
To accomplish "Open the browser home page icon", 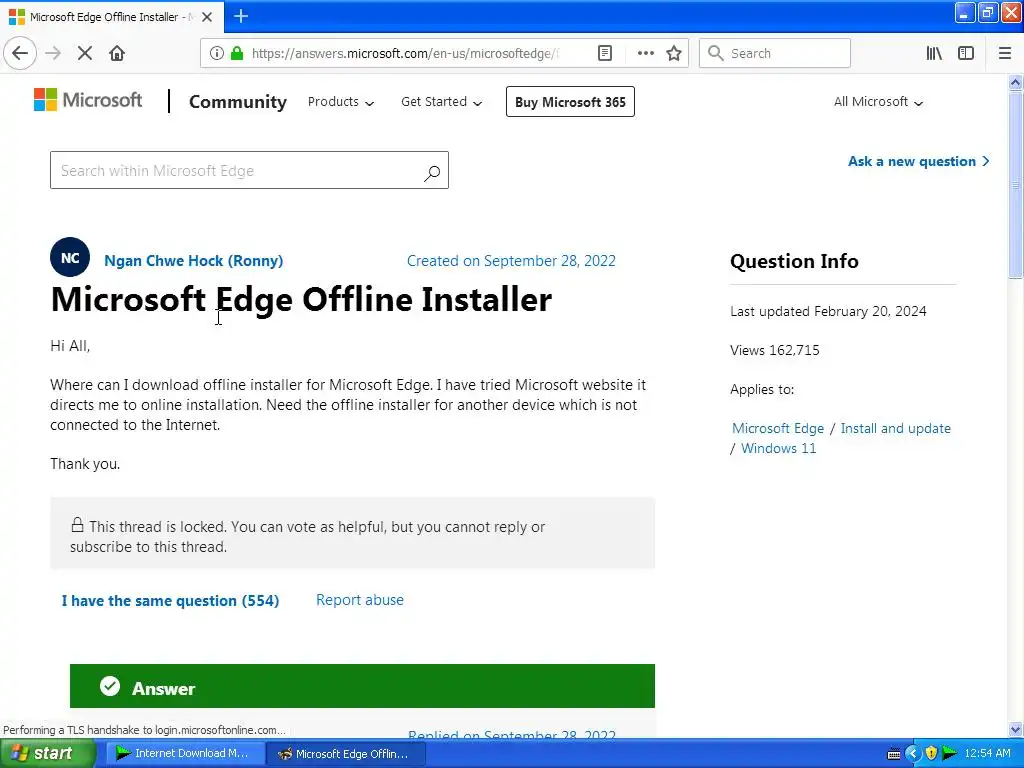I will click(x=117, y=53).
